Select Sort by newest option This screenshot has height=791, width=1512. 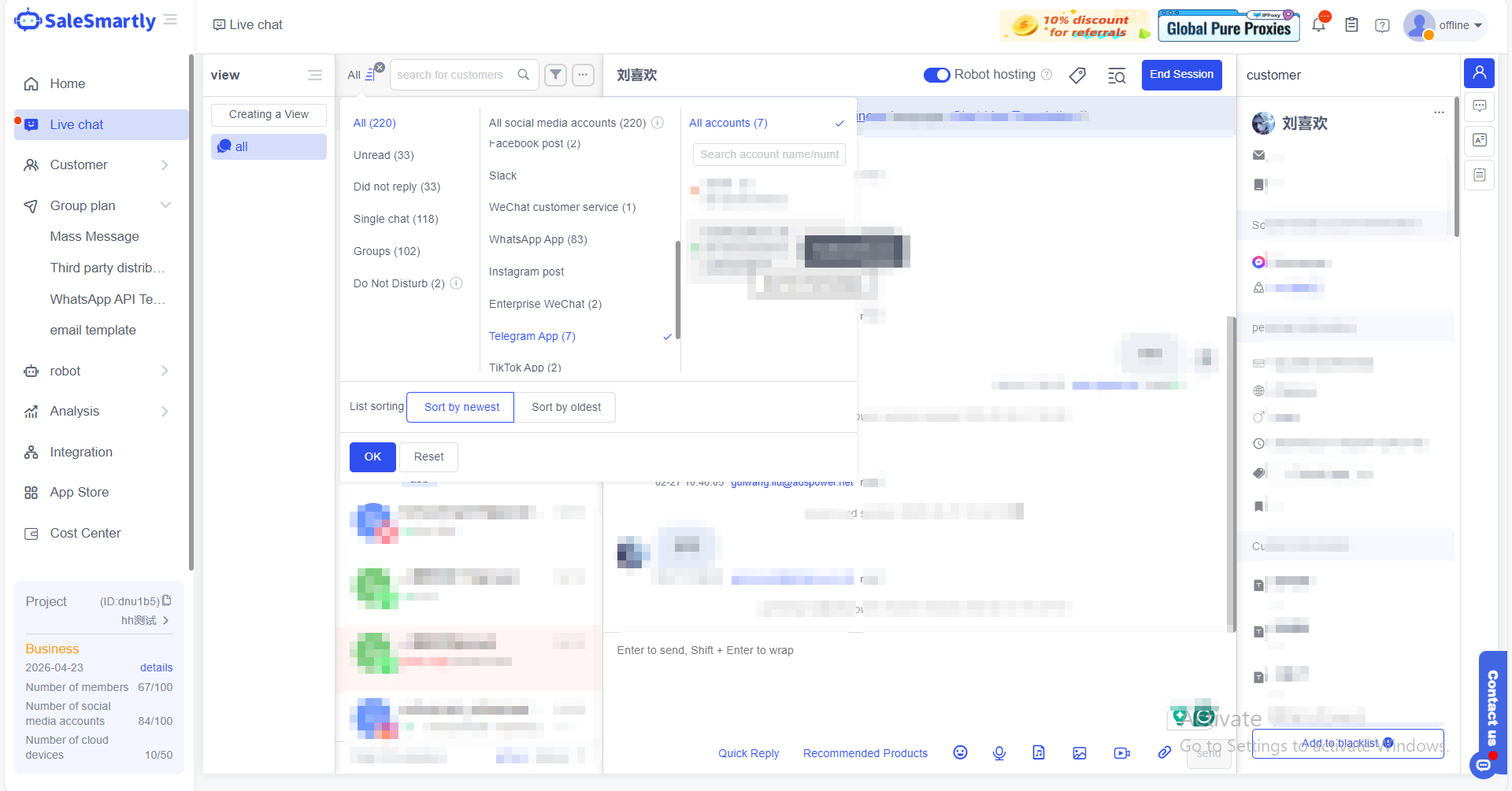tap(461, 407)
